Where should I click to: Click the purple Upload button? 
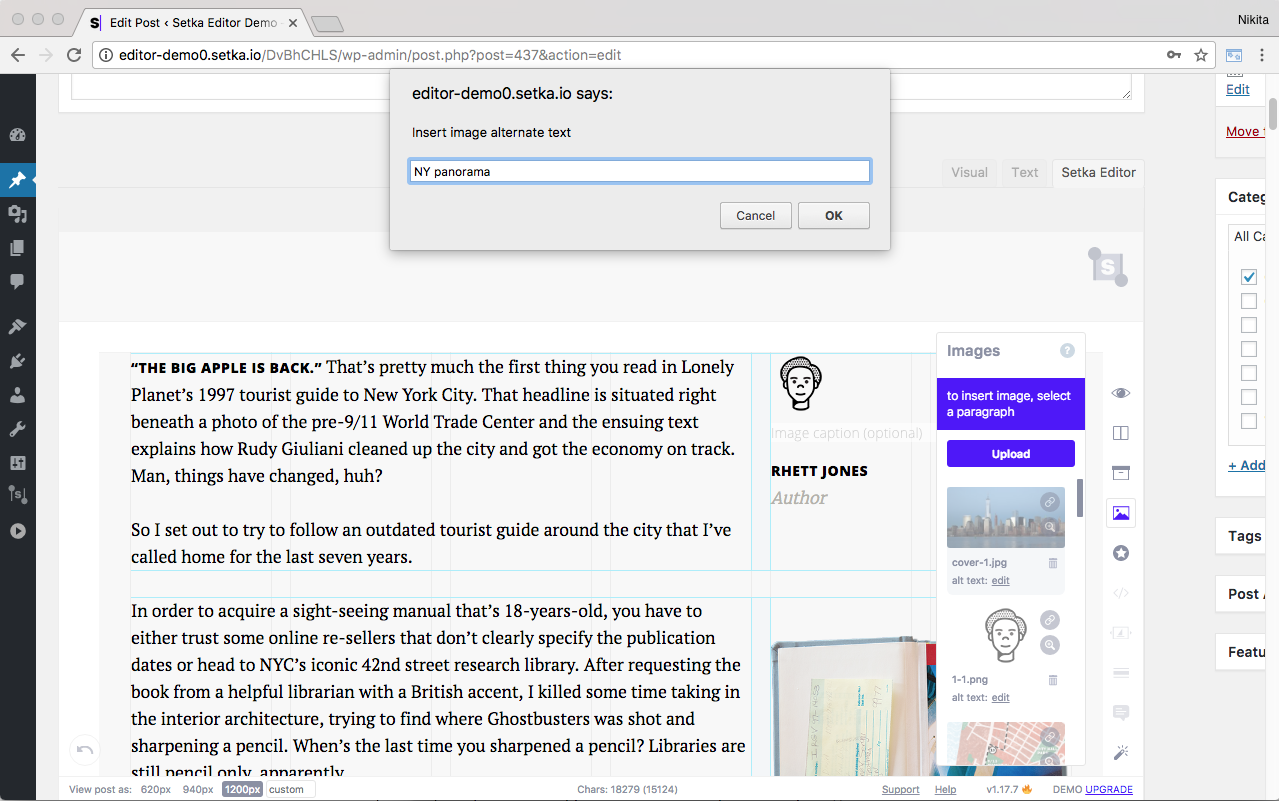point(1010,454)
